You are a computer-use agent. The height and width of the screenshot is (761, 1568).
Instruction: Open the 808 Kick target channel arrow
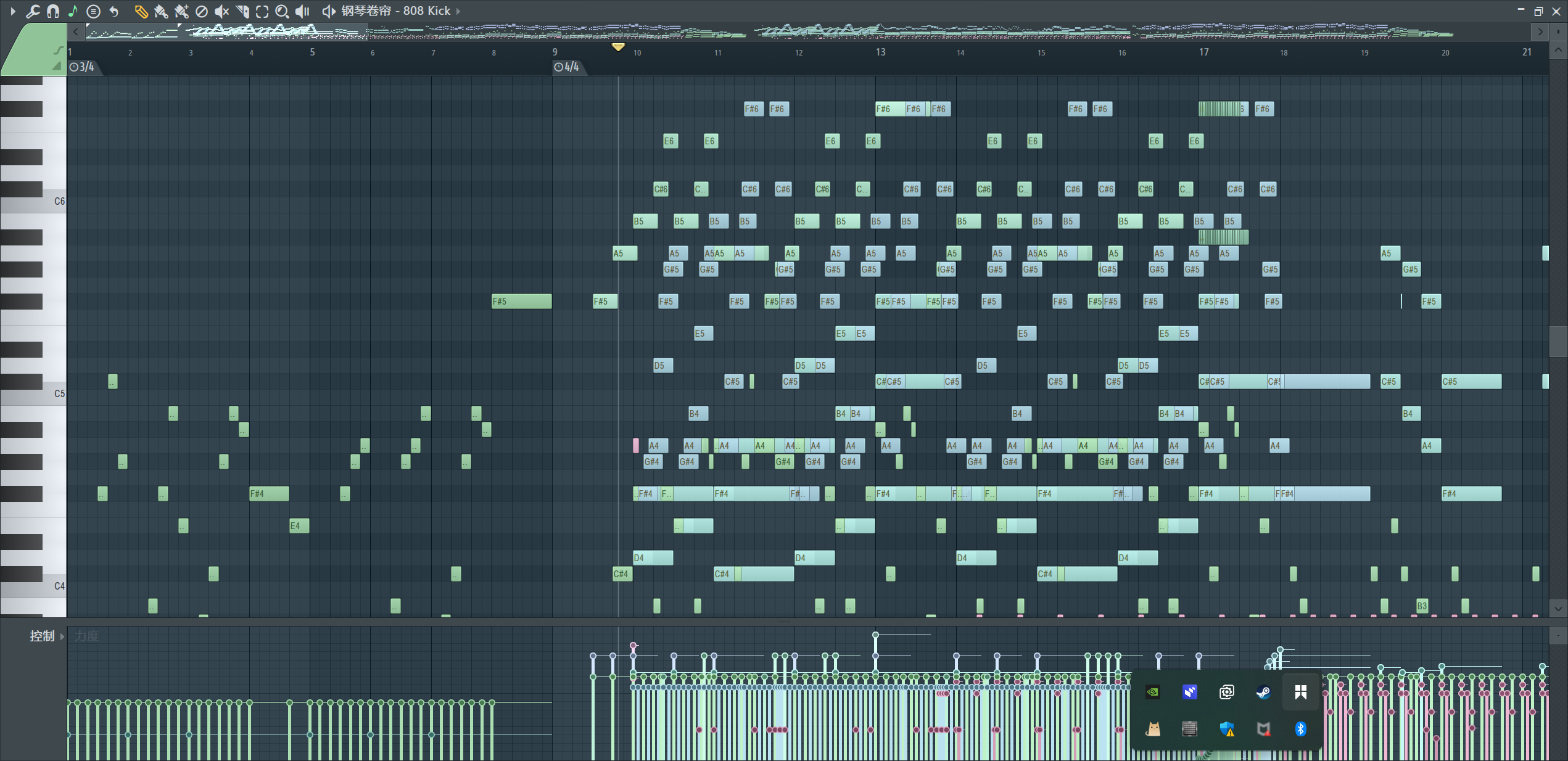(x=458, y=11)
